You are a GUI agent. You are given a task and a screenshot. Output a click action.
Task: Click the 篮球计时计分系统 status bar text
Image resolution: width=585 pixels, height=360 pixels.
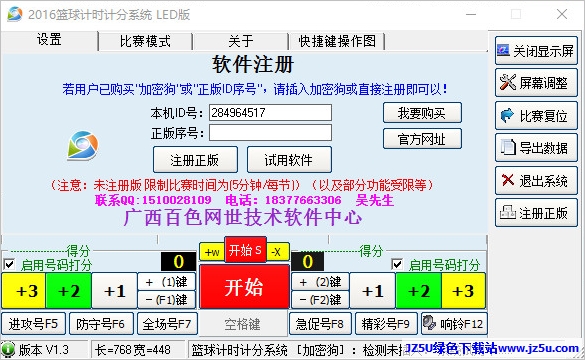[x=240, y=350]
